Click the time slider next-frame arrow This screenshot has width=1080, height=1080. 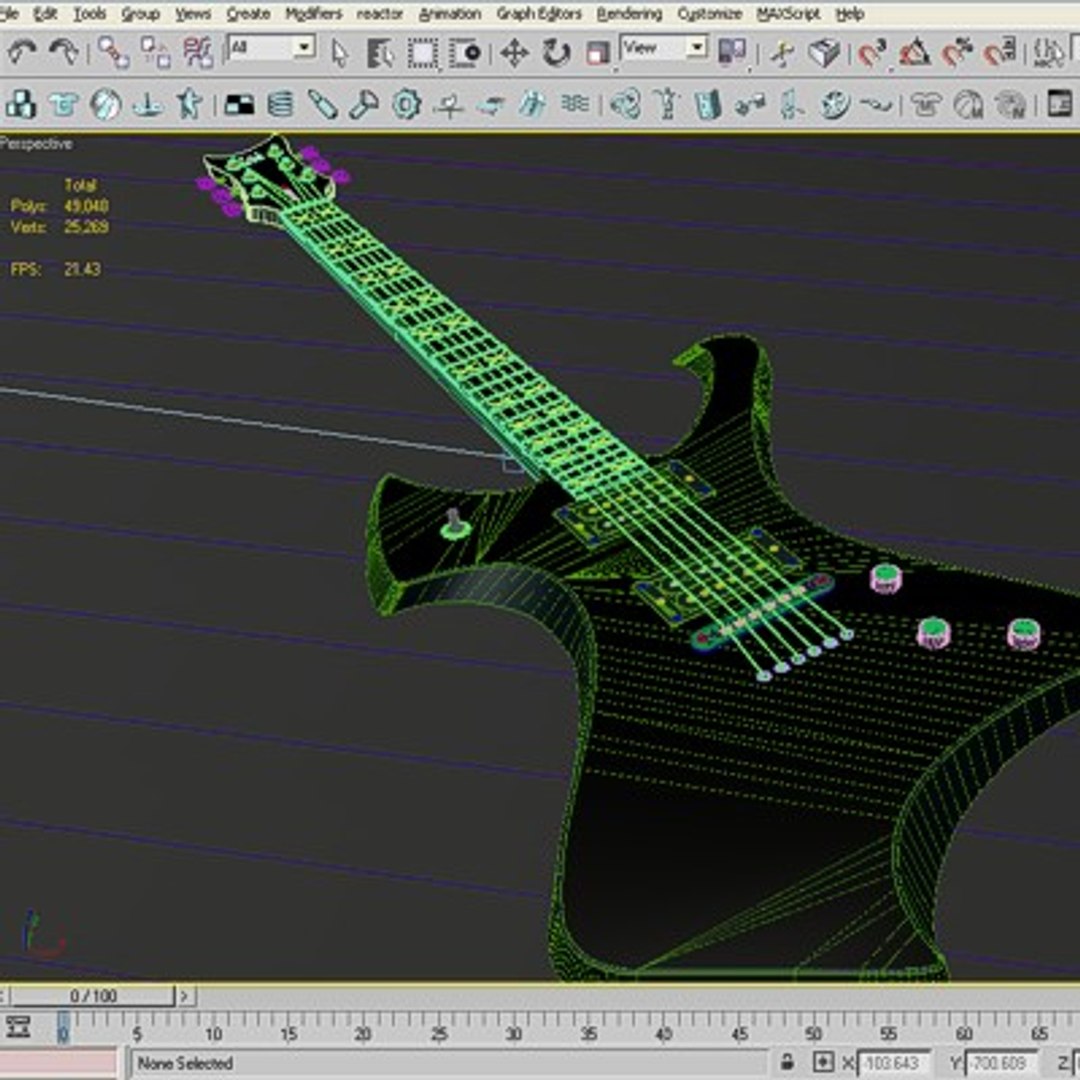[184, 995]
